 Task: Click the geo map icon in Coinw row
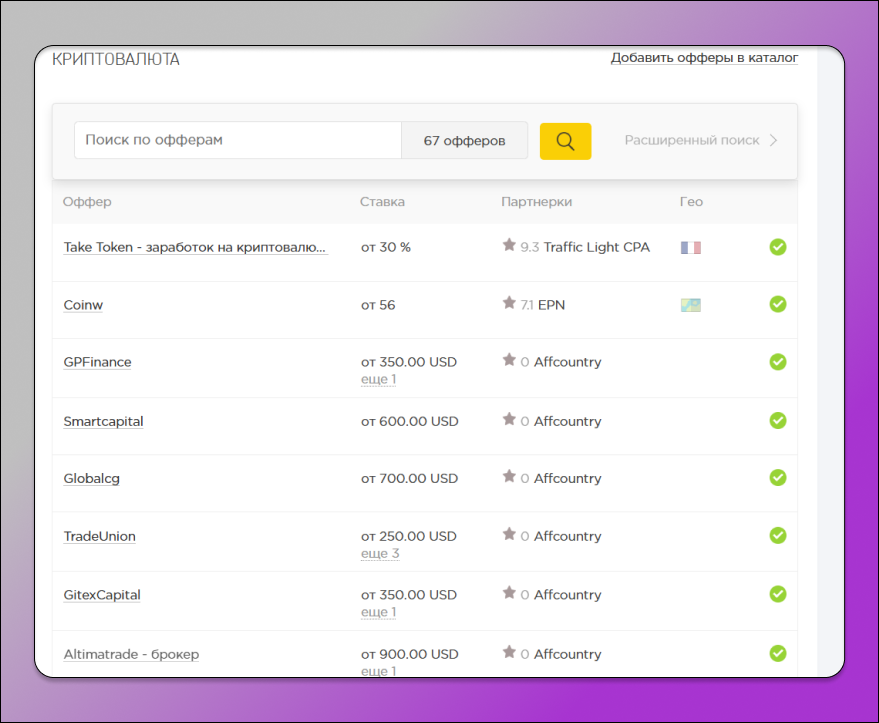(x=690, y=305)
